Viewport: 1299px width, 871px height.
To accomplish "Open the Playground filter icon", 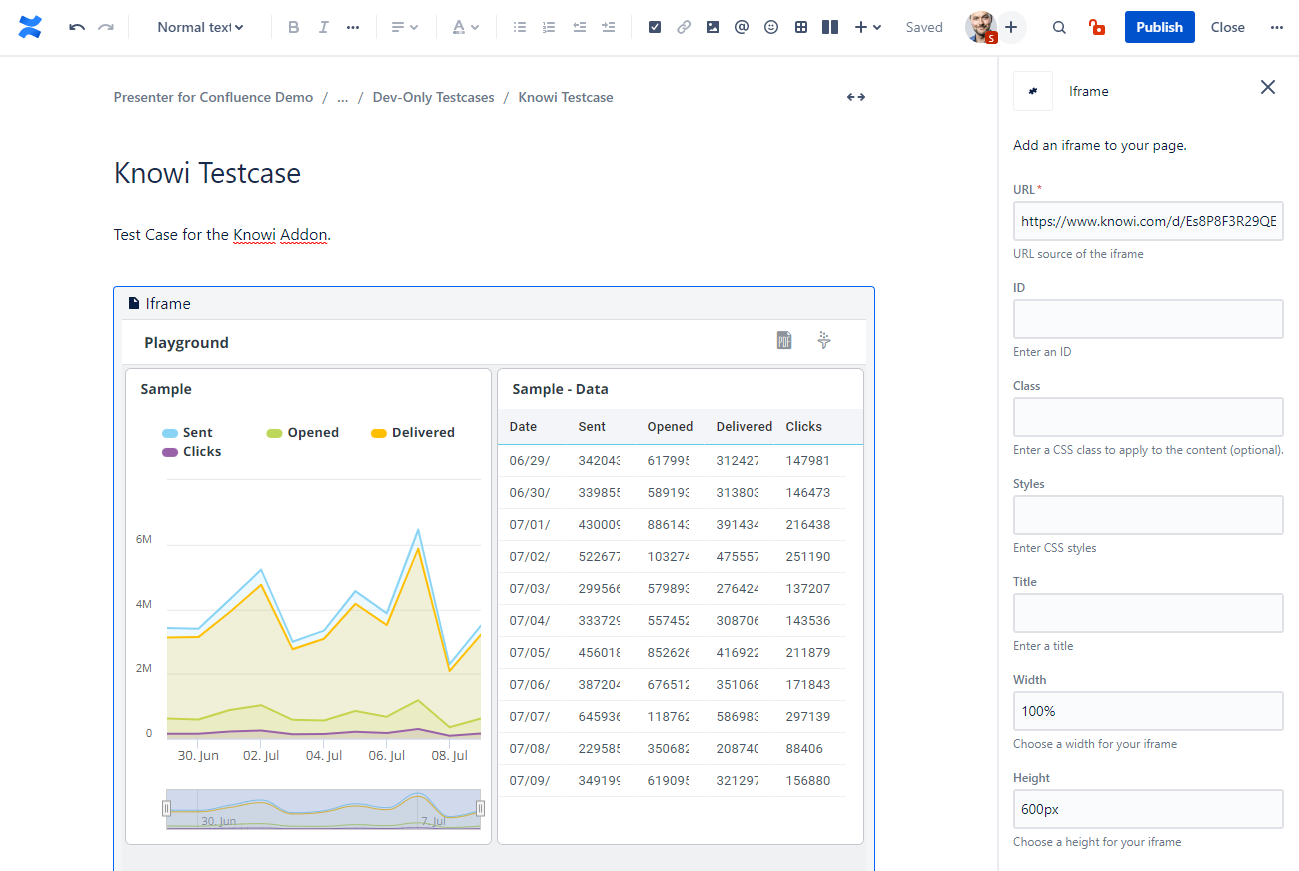I will pos(824,341).
